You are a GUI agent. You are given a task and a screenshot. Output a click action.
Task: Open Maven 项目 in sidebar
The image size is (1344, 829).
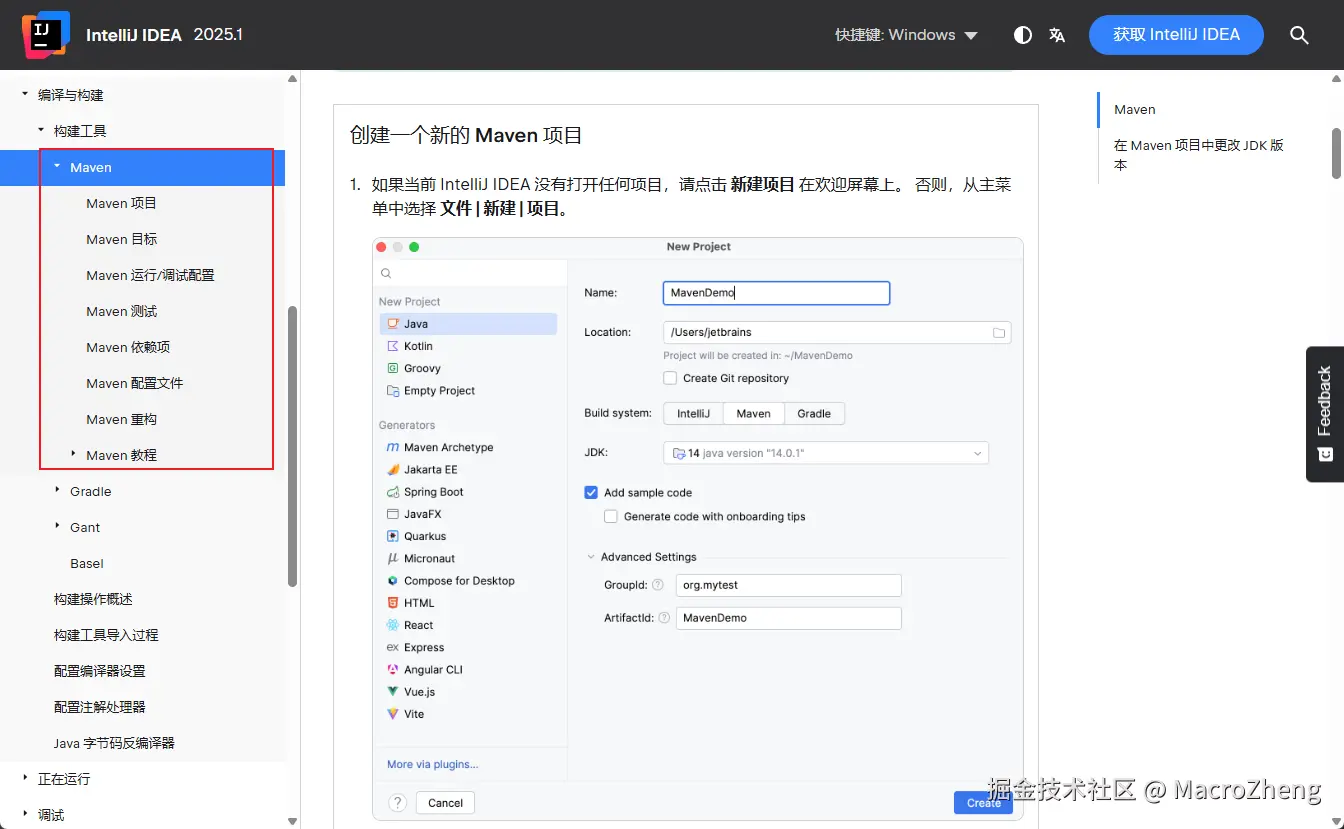[121, 203]
